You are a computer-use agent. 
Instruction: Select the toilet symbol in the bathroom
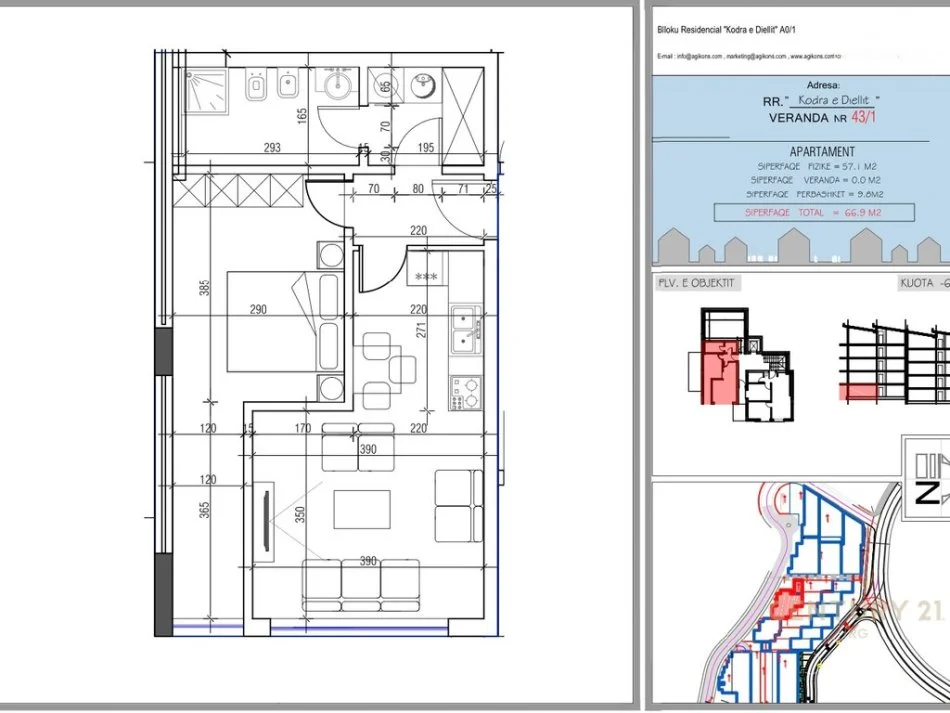tap(254, 89)
